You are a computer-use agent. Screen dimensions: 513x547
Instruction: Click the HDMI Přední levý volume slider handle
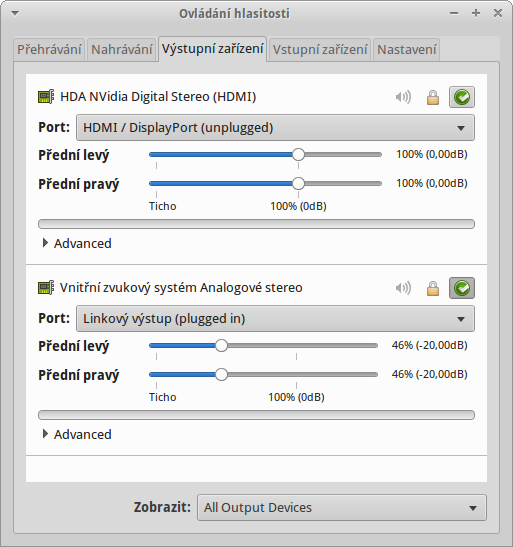(298, 155)
